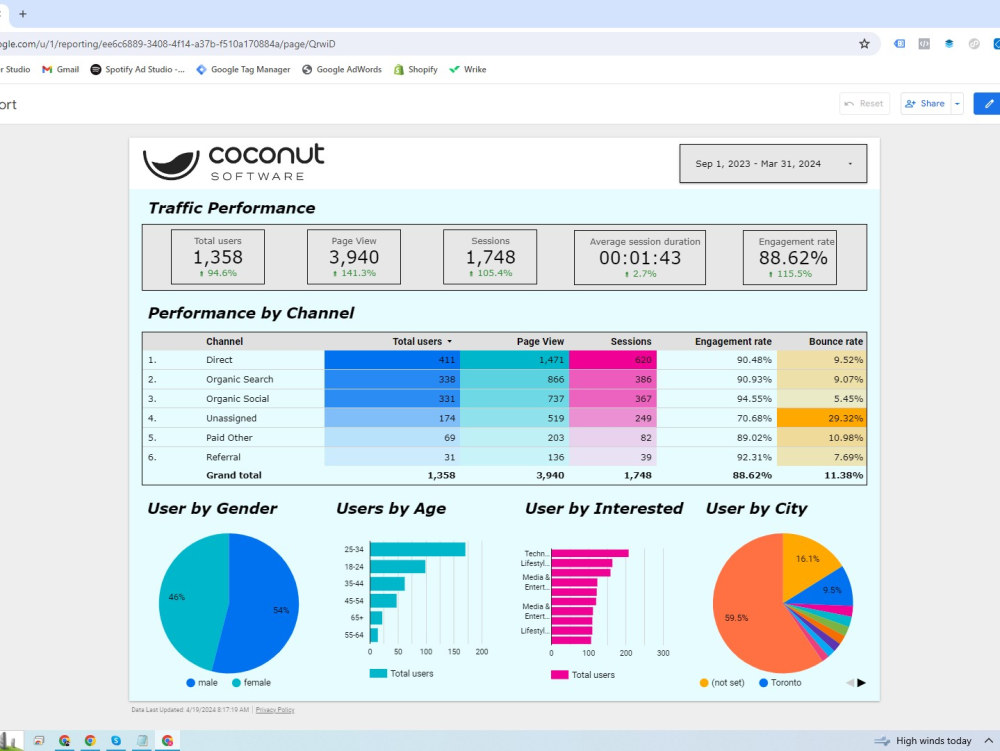Bookmark this page with the star icon
The width and height of the screenshot is (1000, 751).
(864, 44)
